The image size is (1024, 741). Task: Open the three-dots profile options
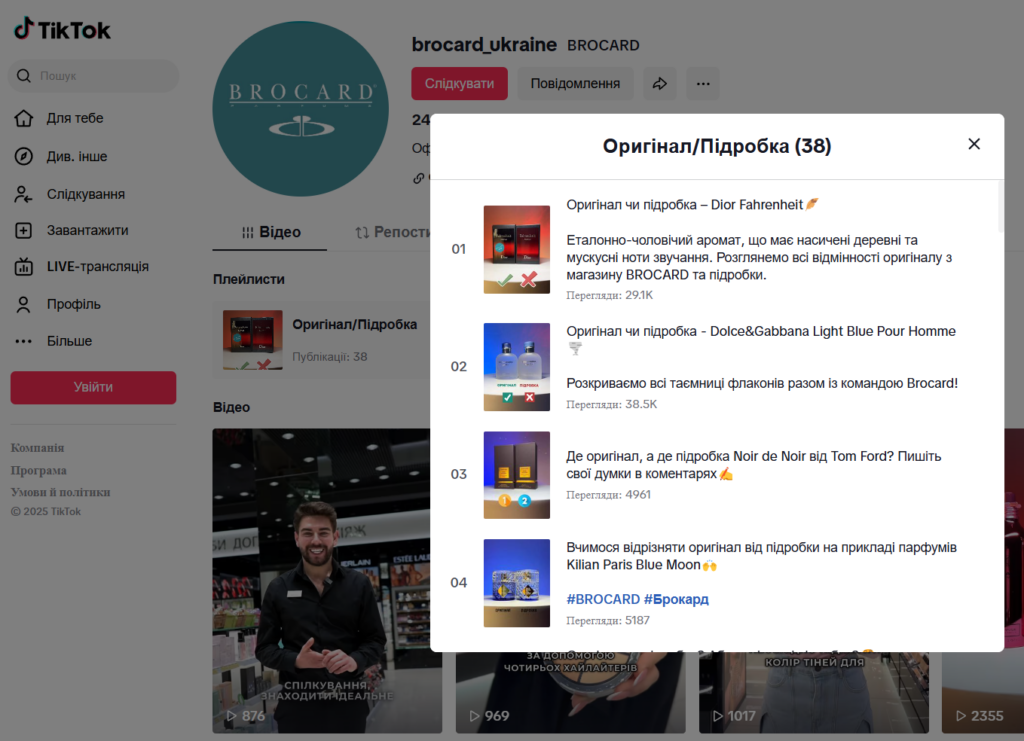(703, 84)
